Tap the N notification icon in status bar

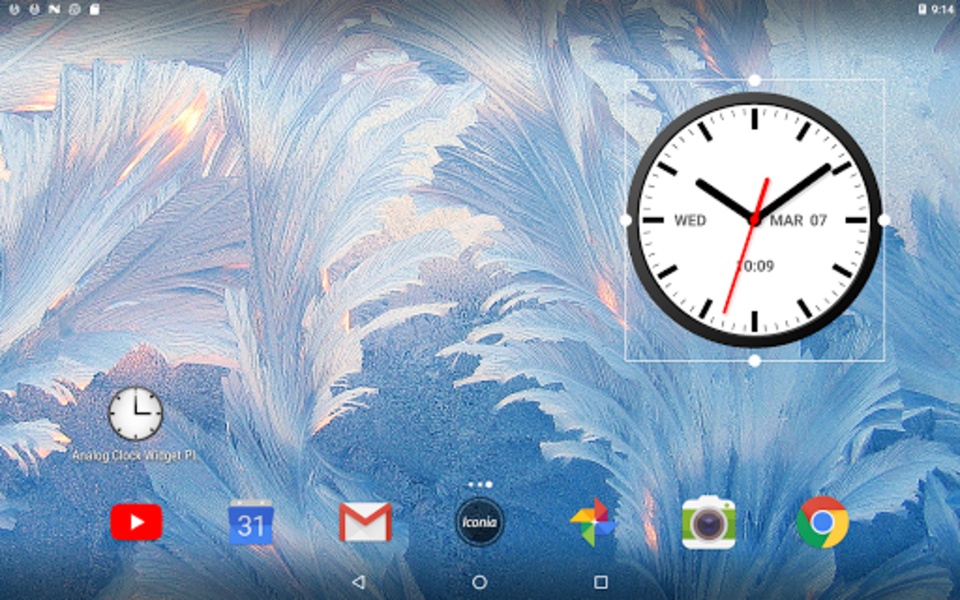click(54, 9)
